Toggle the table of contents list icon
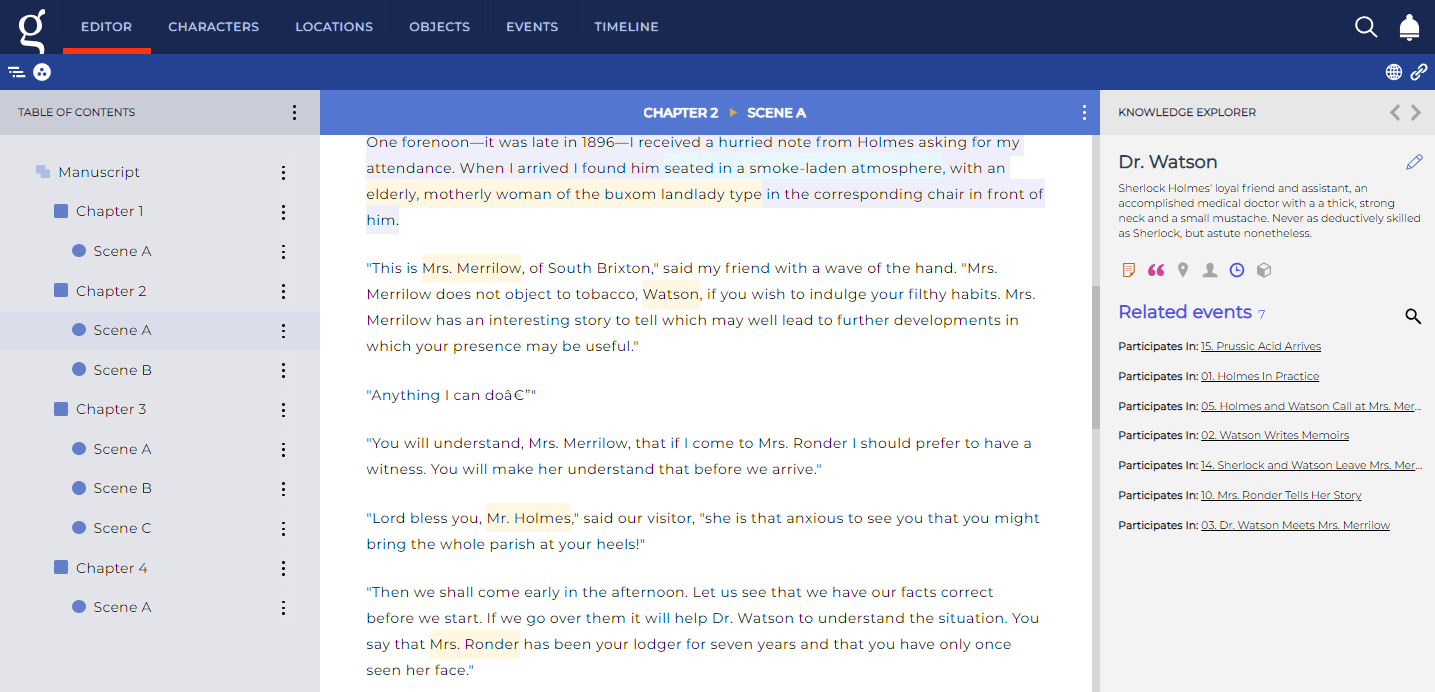 click(16, 72)
